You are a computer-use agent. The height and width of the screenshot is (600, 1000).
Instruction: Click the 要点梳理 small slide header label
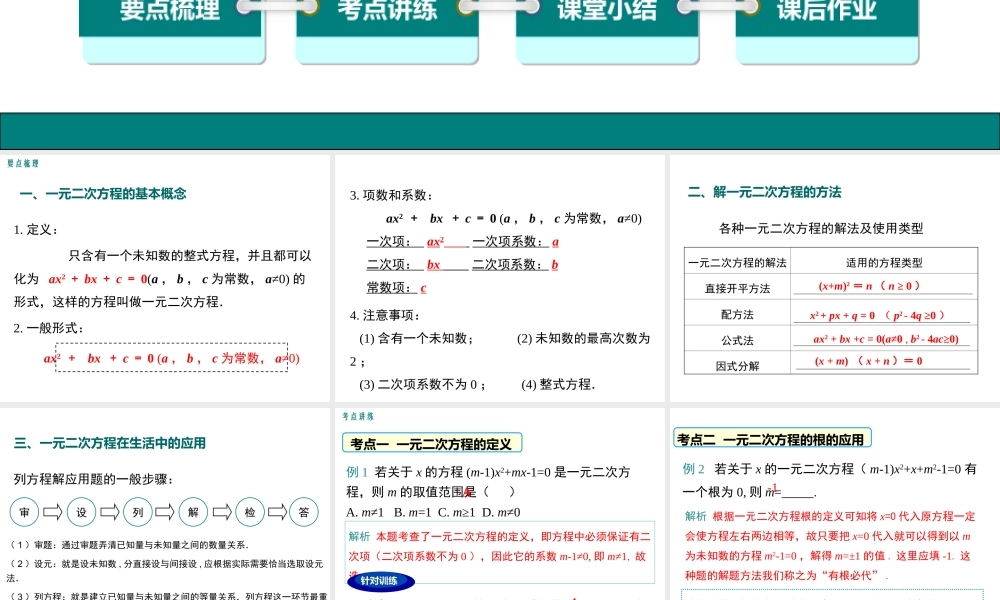tap(23, 163)
